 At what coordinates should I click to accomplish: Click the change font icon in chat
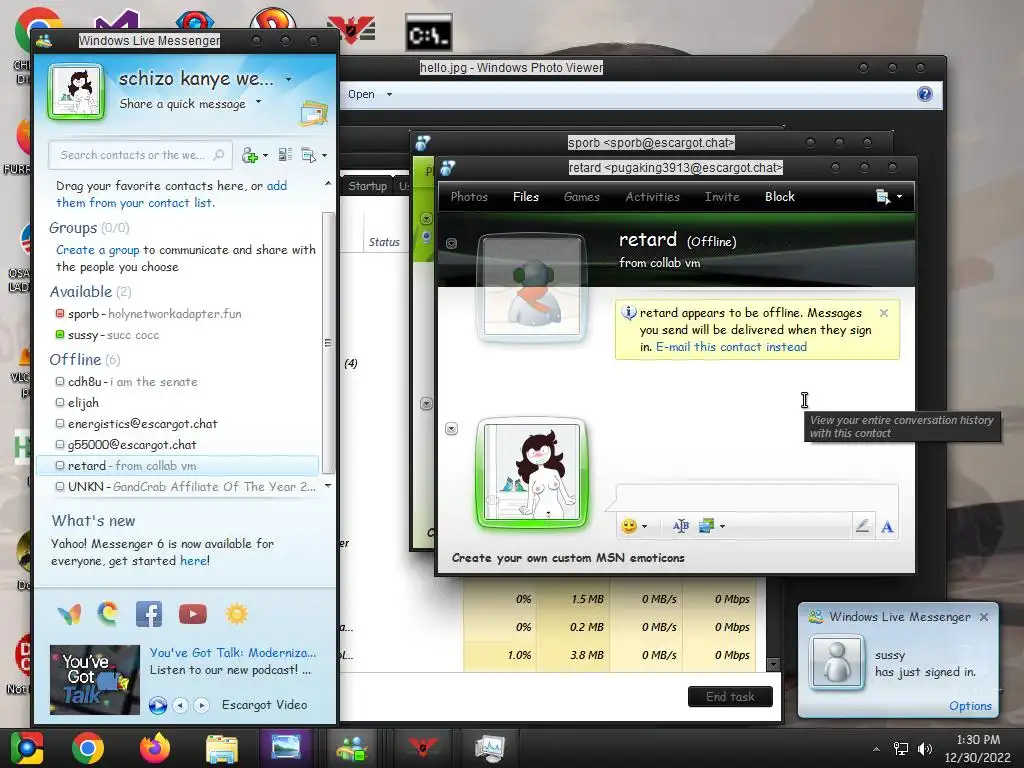pos(680,526)
